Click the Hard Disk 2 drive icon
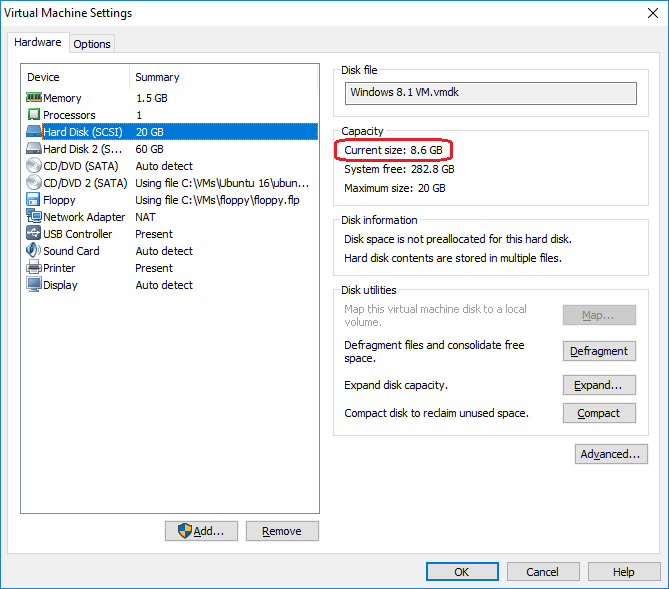Viewport: 669px width, 589px height. click(x=34, y=149)
